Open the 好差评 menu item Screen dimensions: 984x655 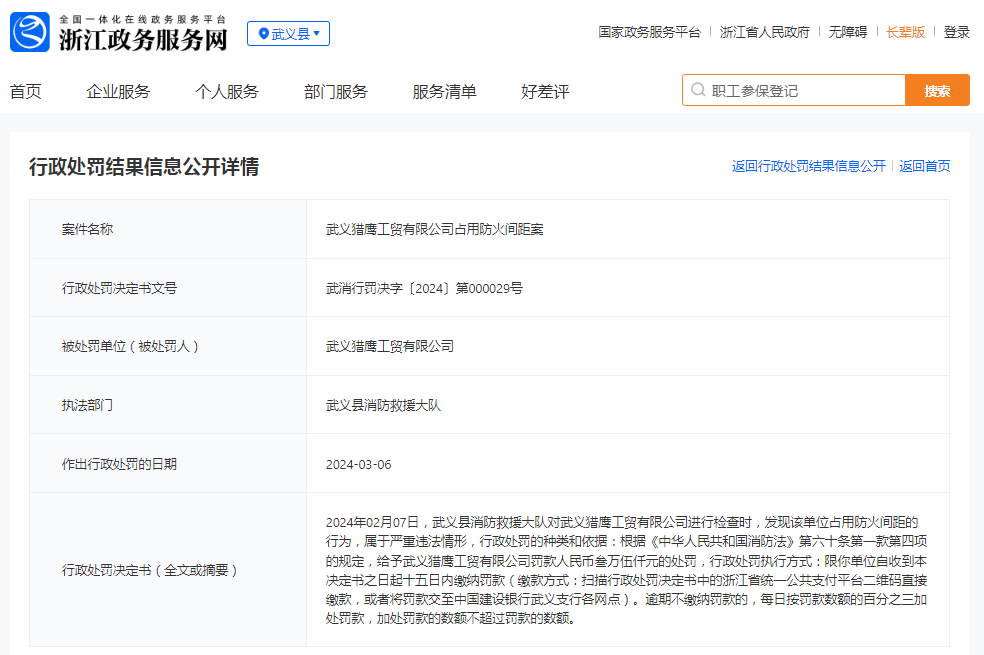545,92
